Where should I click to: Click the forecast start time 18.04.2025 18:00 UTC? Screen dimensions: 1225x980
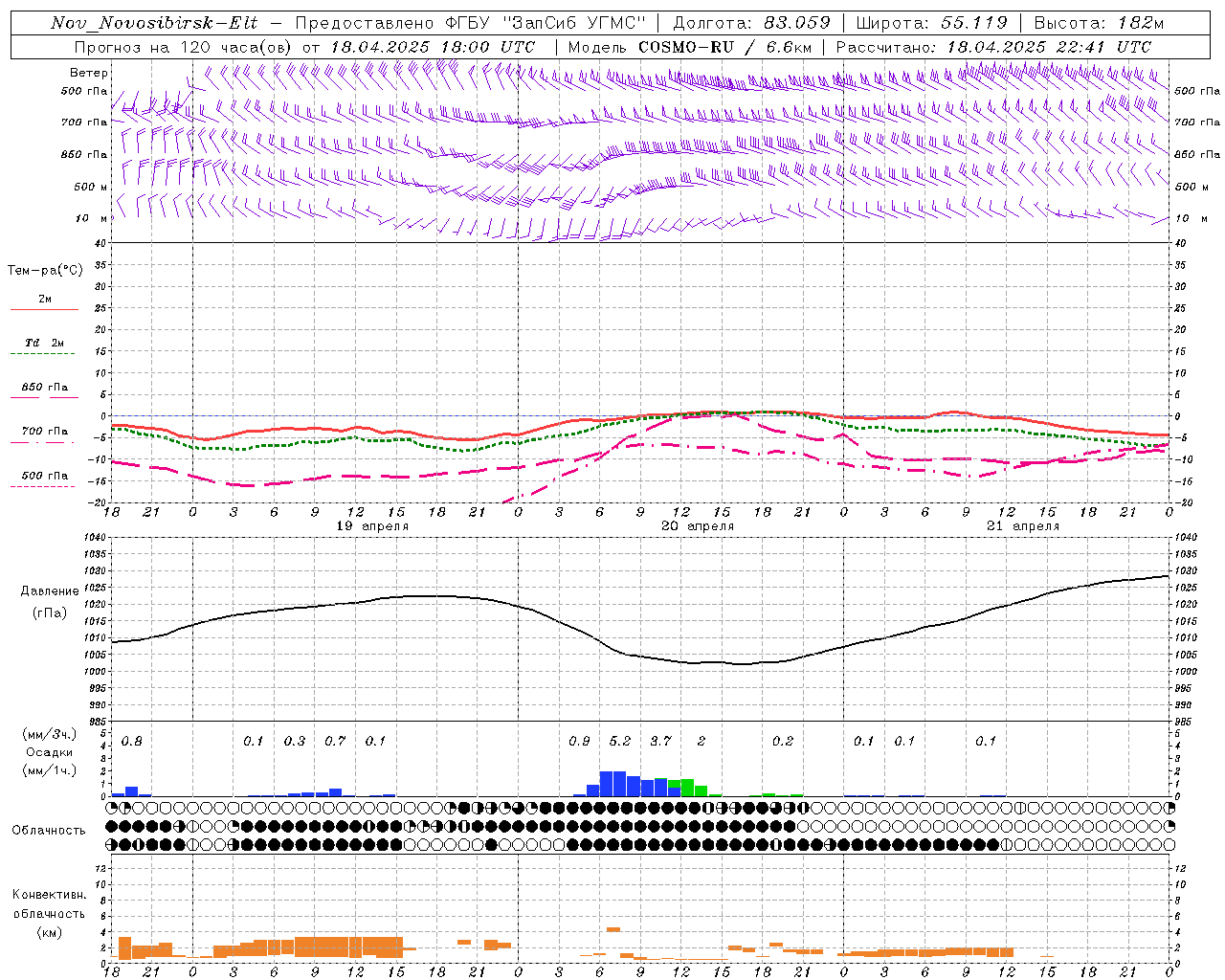pyautogui.click(x=433, y=47)
